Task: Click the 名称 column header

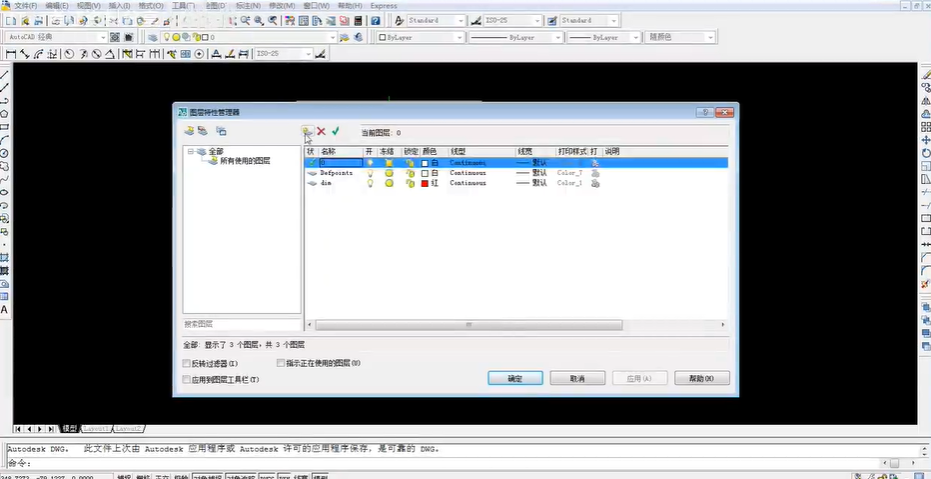Action: [341, 152]
